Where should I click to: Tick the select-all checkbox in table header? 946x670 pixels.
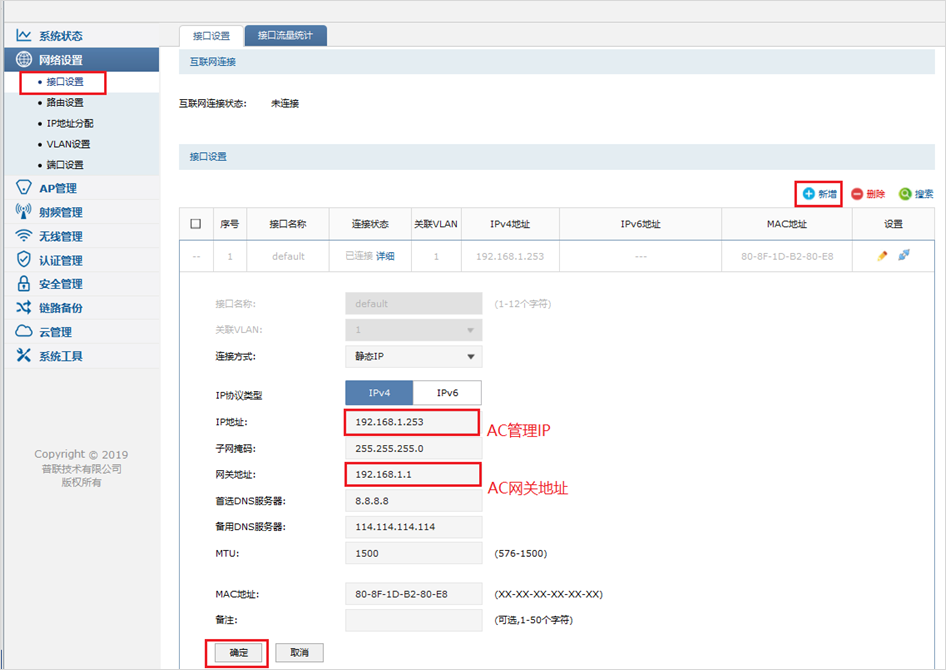pos(195,224)
